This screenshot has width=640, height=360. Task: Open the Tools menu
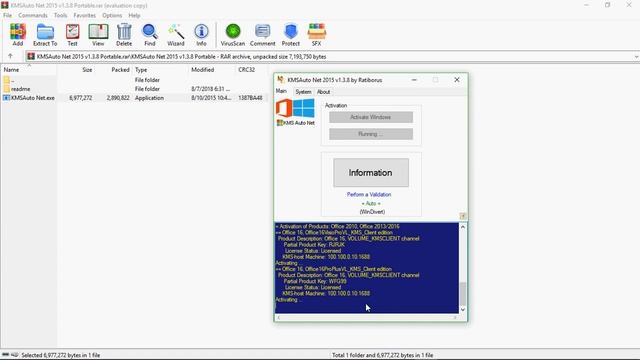click(60, 15)
